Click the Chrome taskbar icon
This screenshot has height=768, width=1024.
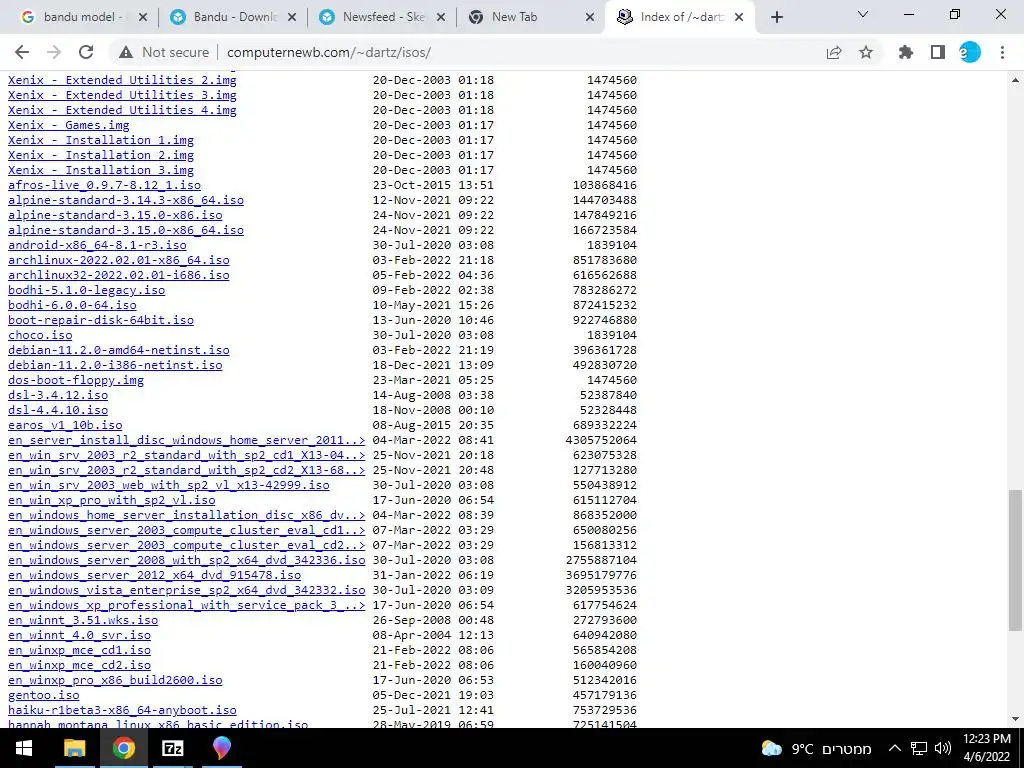pyautogui.click(x=123, y=748)
